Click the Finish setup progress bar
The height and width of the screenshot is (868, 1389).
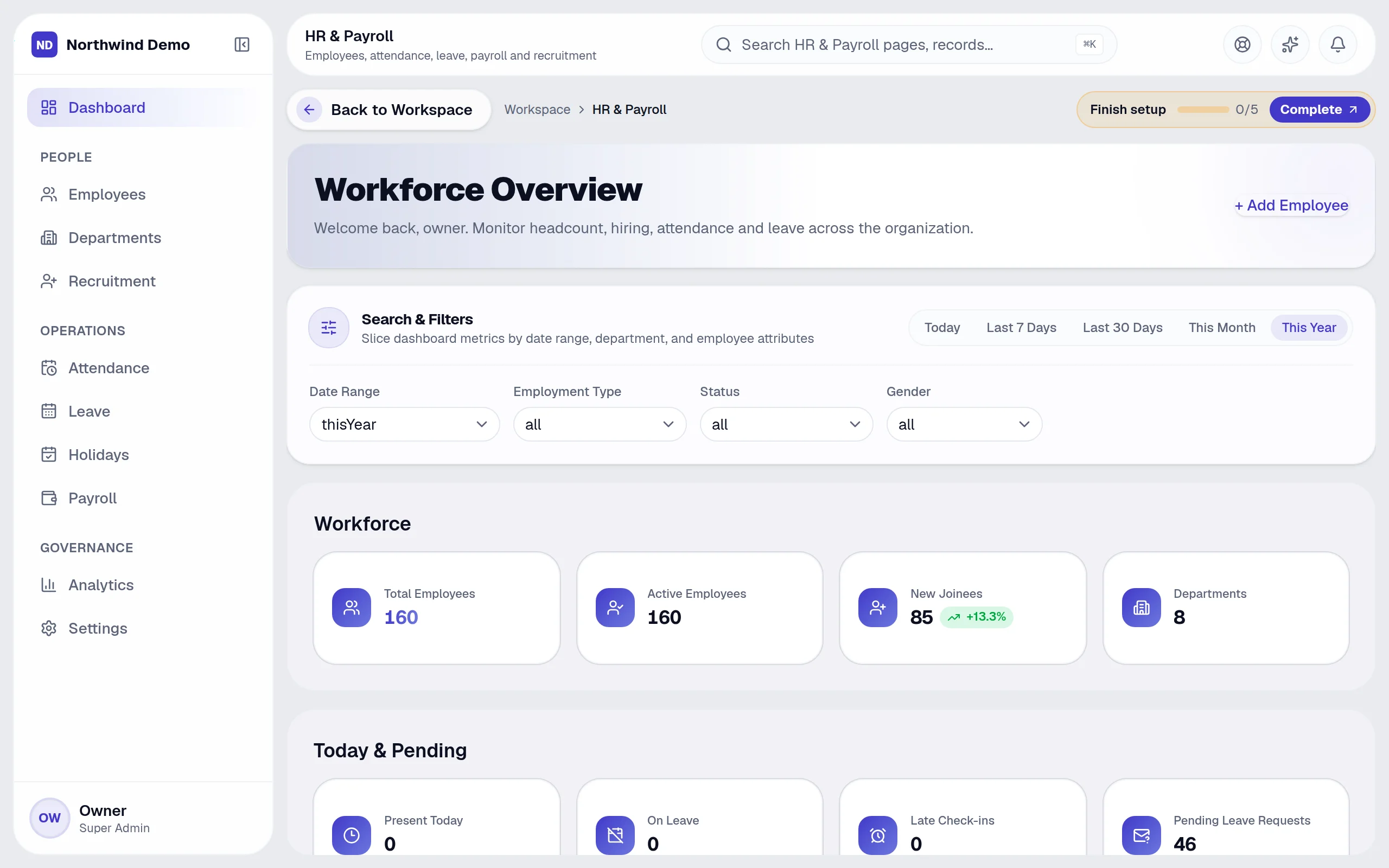point(1202,109)
